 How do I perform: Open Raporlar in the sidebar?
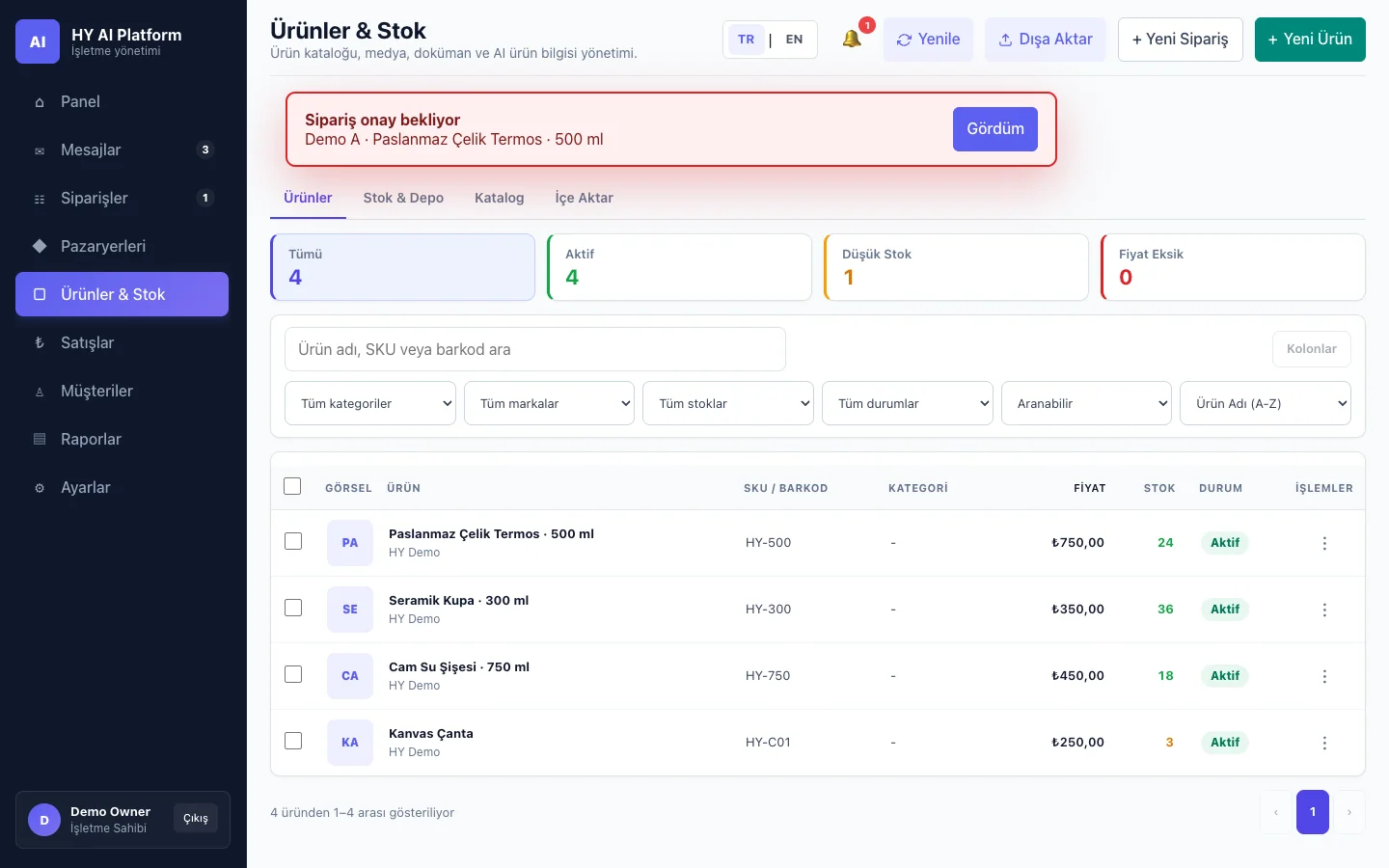[x=122, y=439]
